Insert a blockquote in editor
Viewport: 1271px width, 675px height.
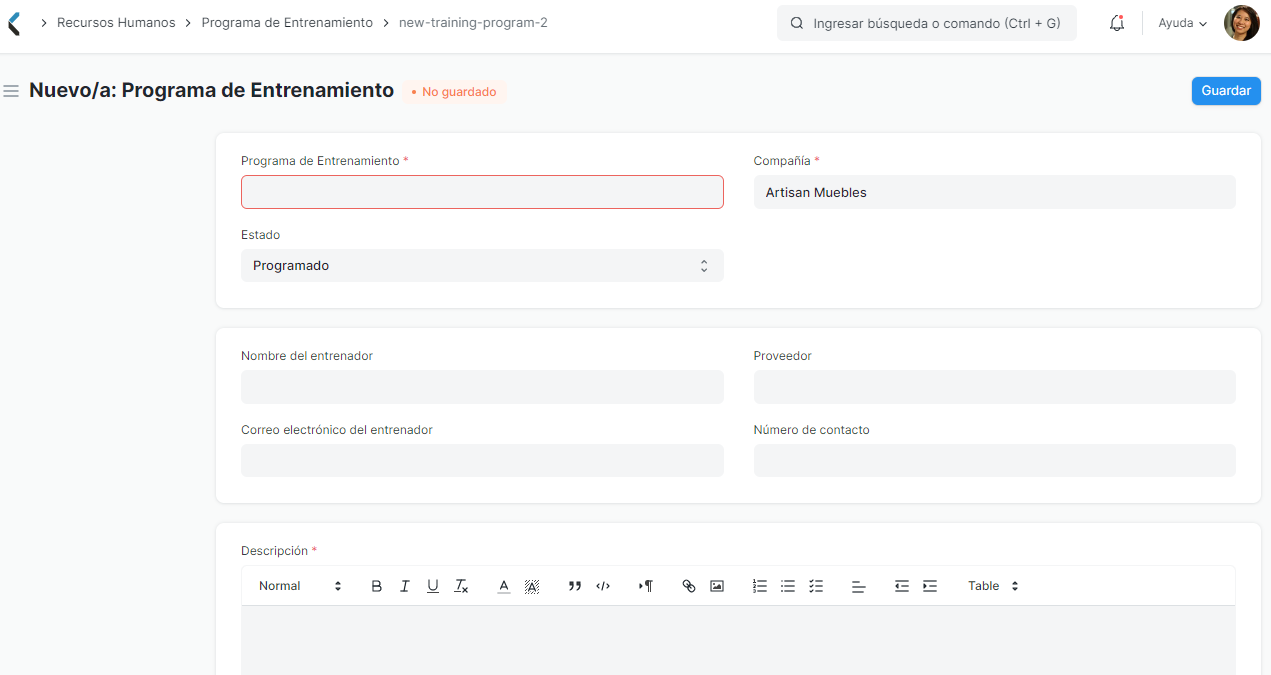[575, 586]
